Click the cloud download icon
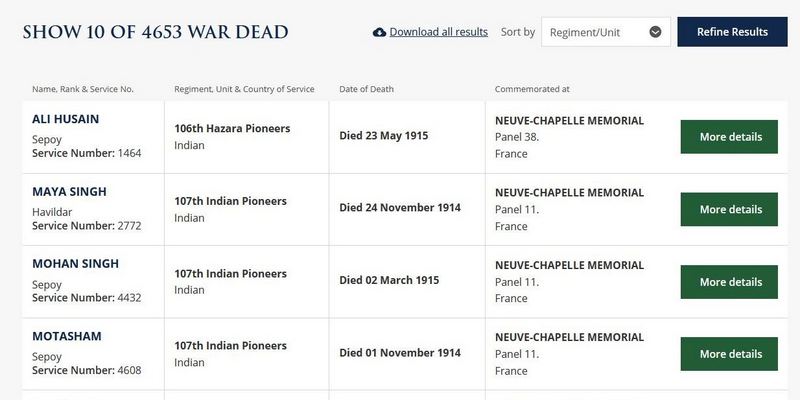Screen dimensions: 800x400 tap(379, 32)
